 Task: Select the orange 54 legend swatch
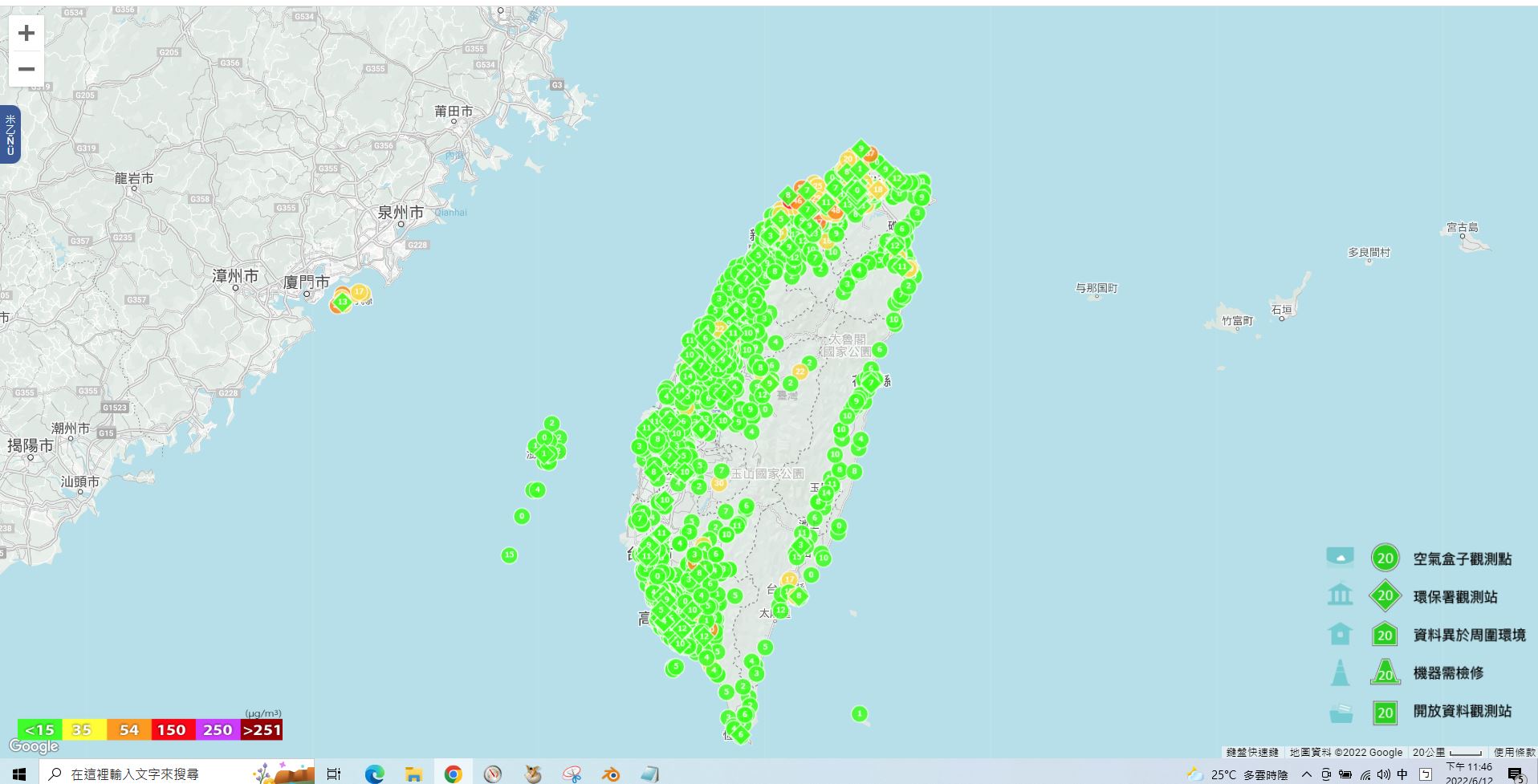coord(128,729)
